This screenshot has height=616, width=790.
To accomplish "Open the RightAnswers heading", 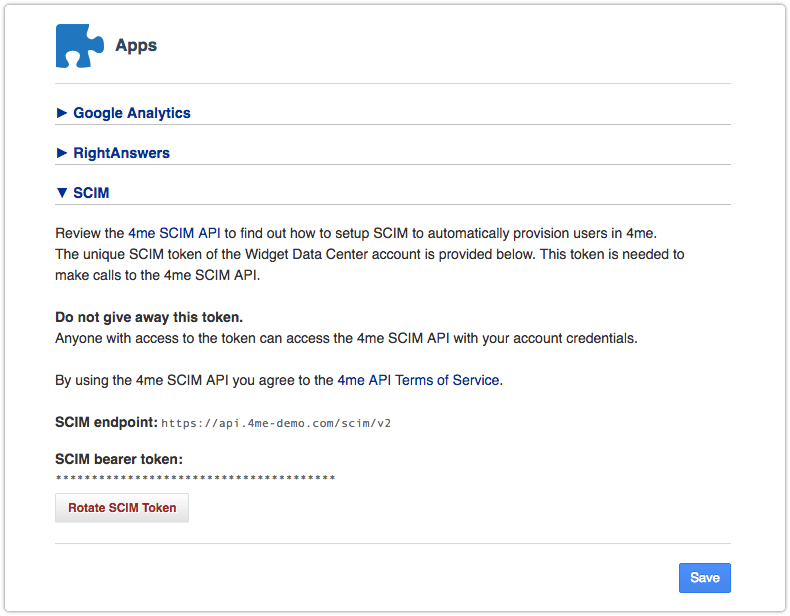I will 121,153.
